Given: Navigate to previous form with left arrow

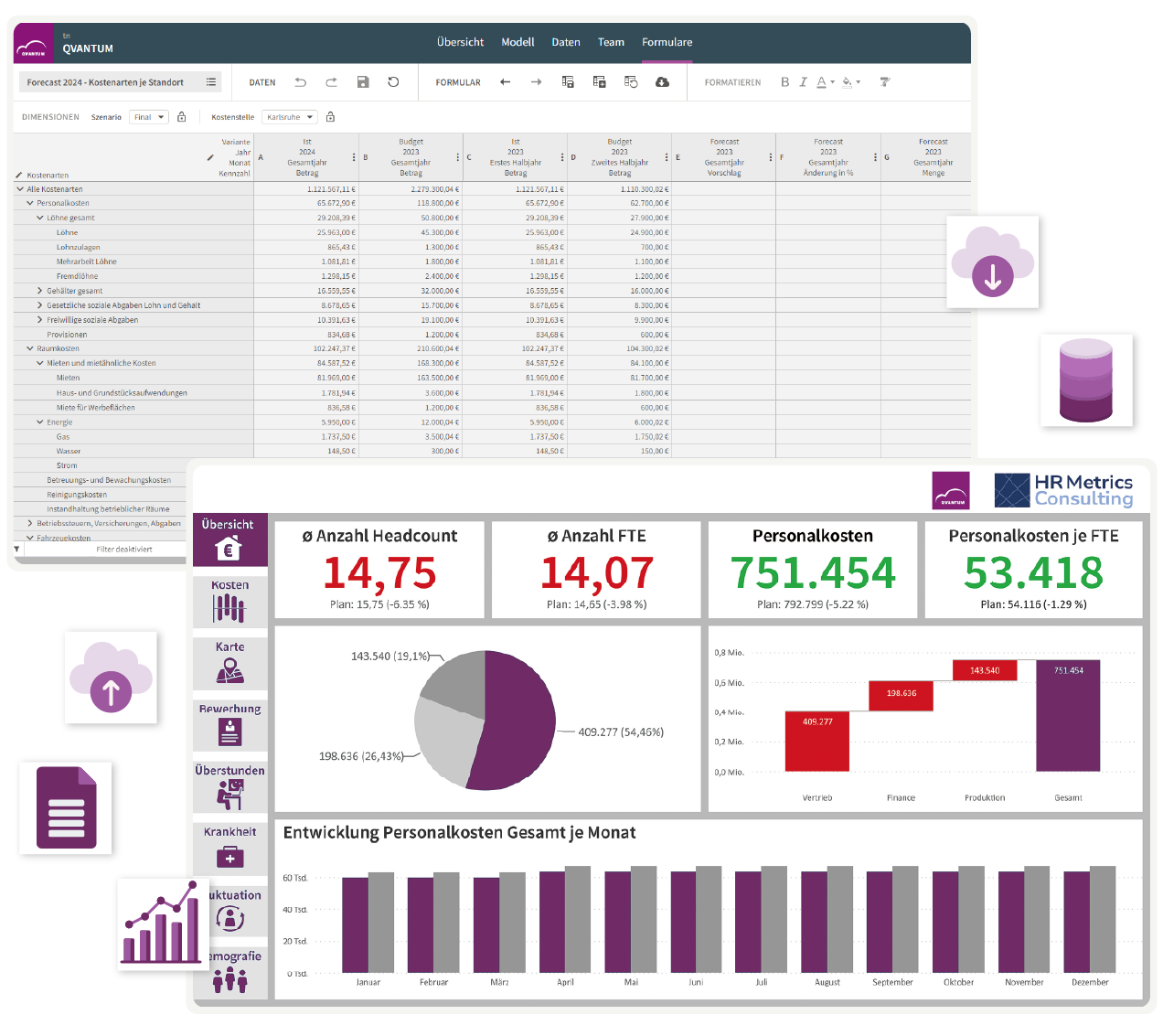Looking at the screenshot, I should [505, 82].
